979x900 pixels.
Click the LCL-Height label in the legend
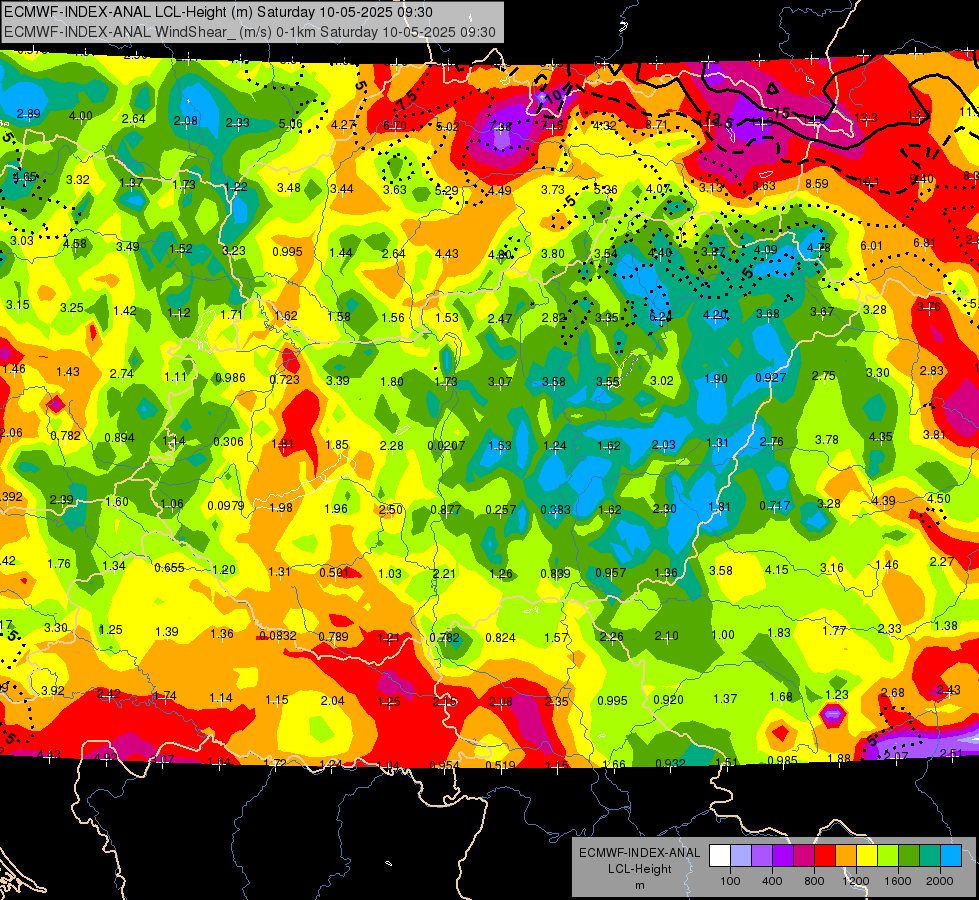(x=639, y=869)
